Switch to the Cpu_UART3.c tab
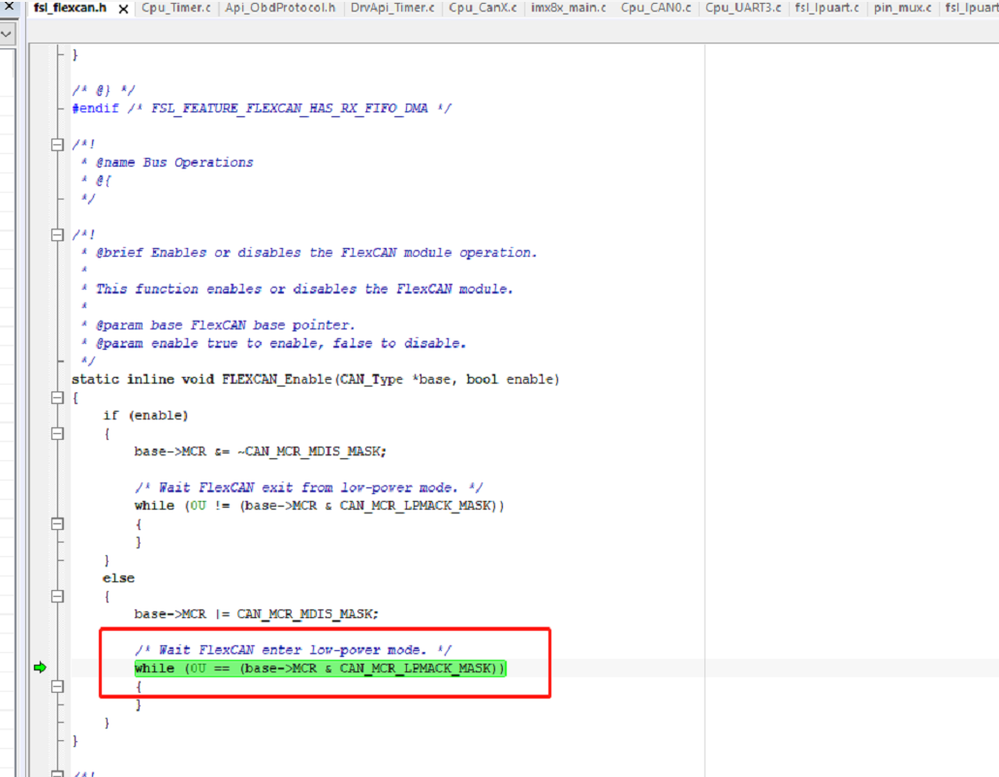Screen dimensions: 999x777 [x=743, y=8]
